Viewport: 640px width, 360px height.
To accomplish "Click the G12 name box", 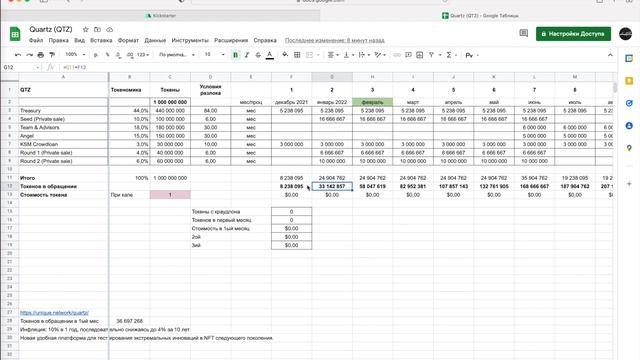I will [21, 67].
